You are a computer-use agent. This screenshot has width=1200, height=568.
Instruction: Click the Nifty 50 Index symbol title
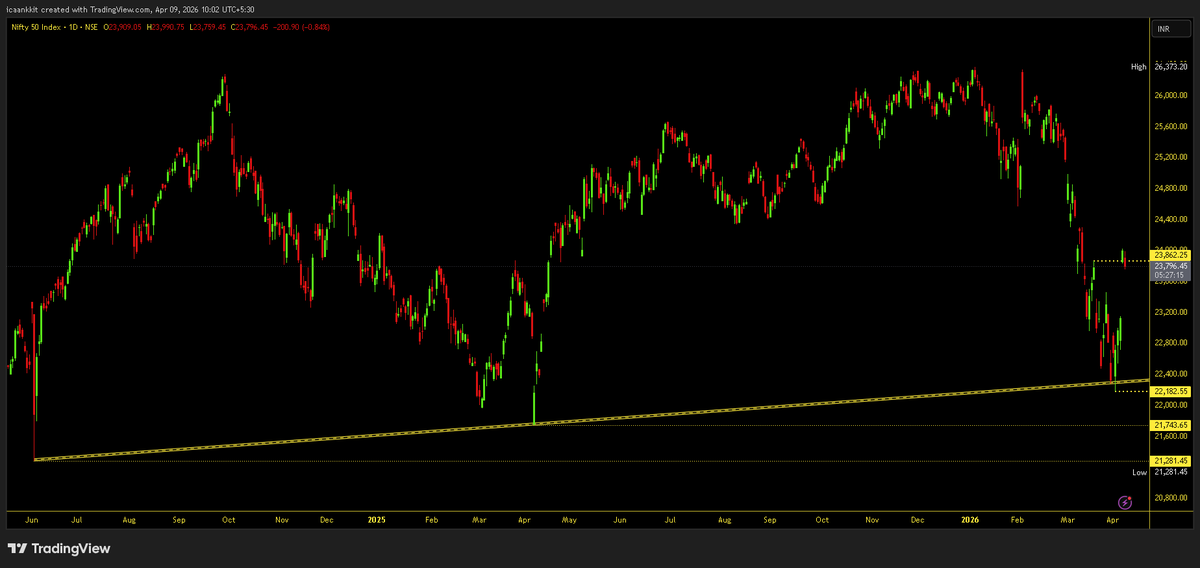tap(34, 26)
